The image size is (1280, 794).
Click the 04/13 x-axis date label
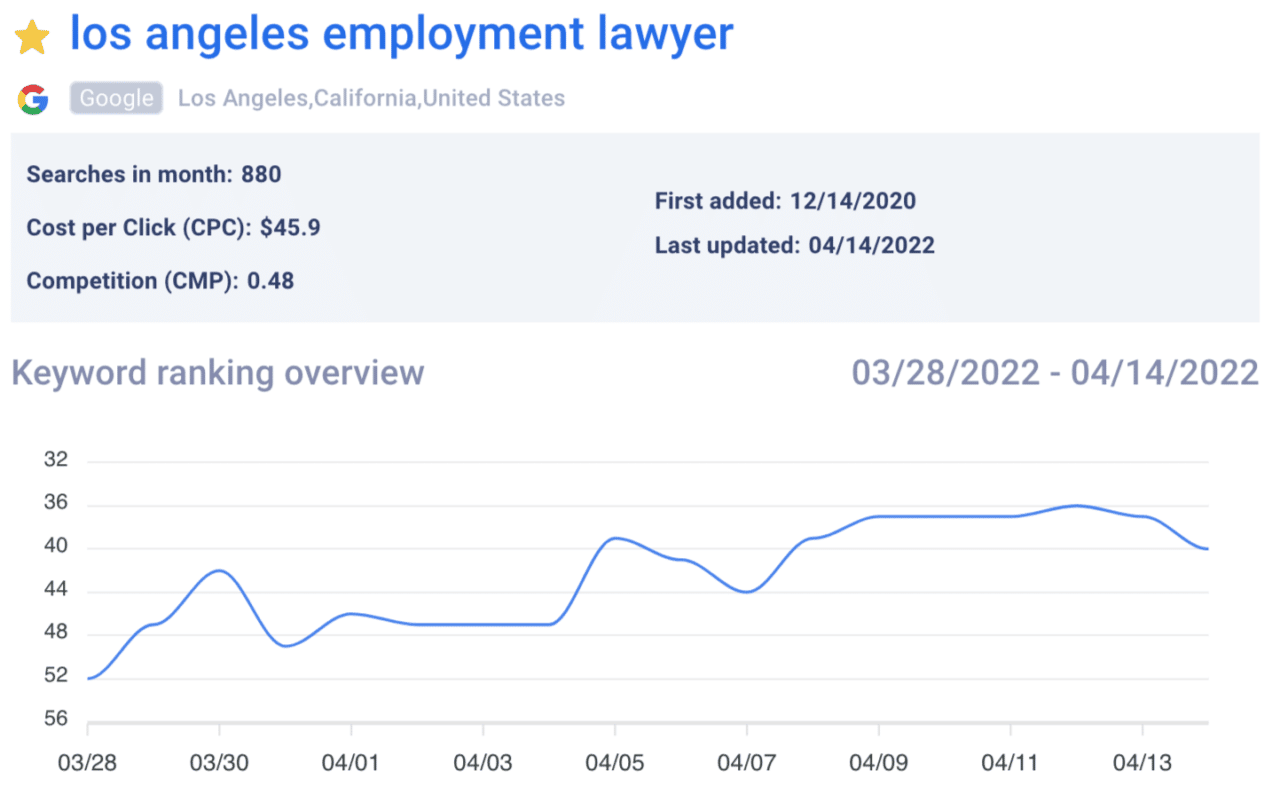point(1143,762)
